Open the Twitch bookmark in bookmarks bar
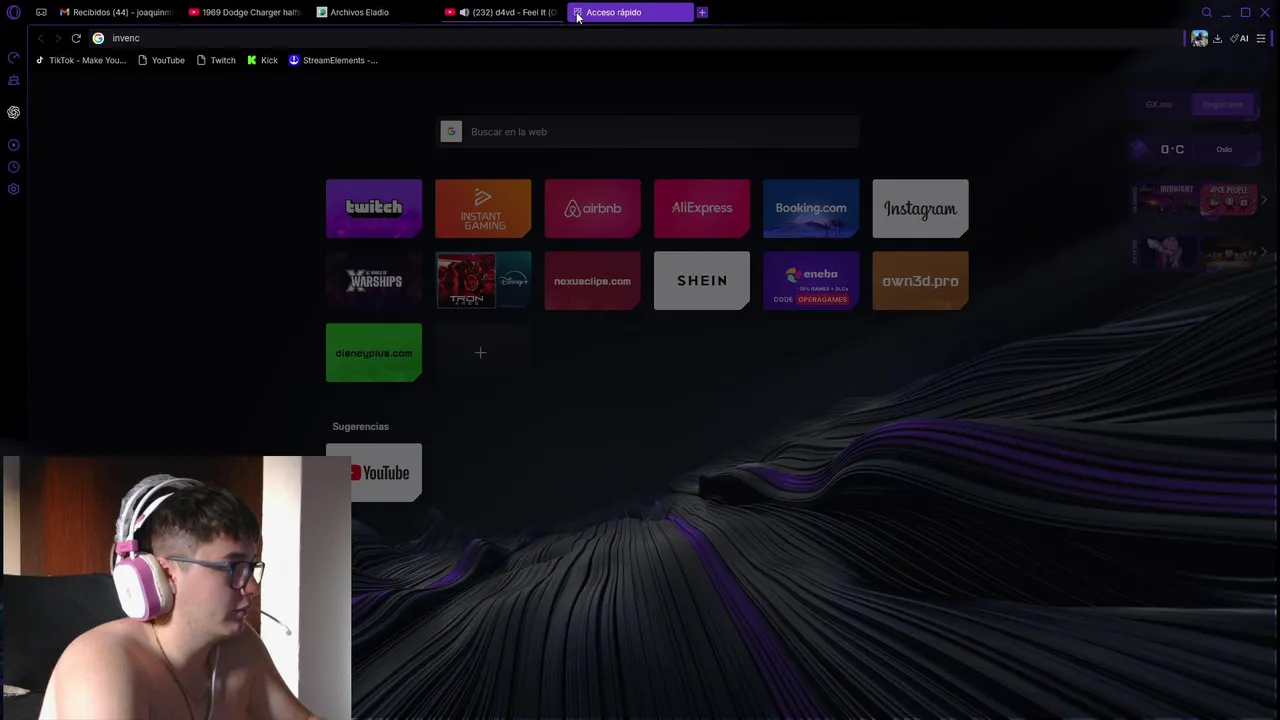The height and width of the screenshot is (720, 1280). coord(216,60)
